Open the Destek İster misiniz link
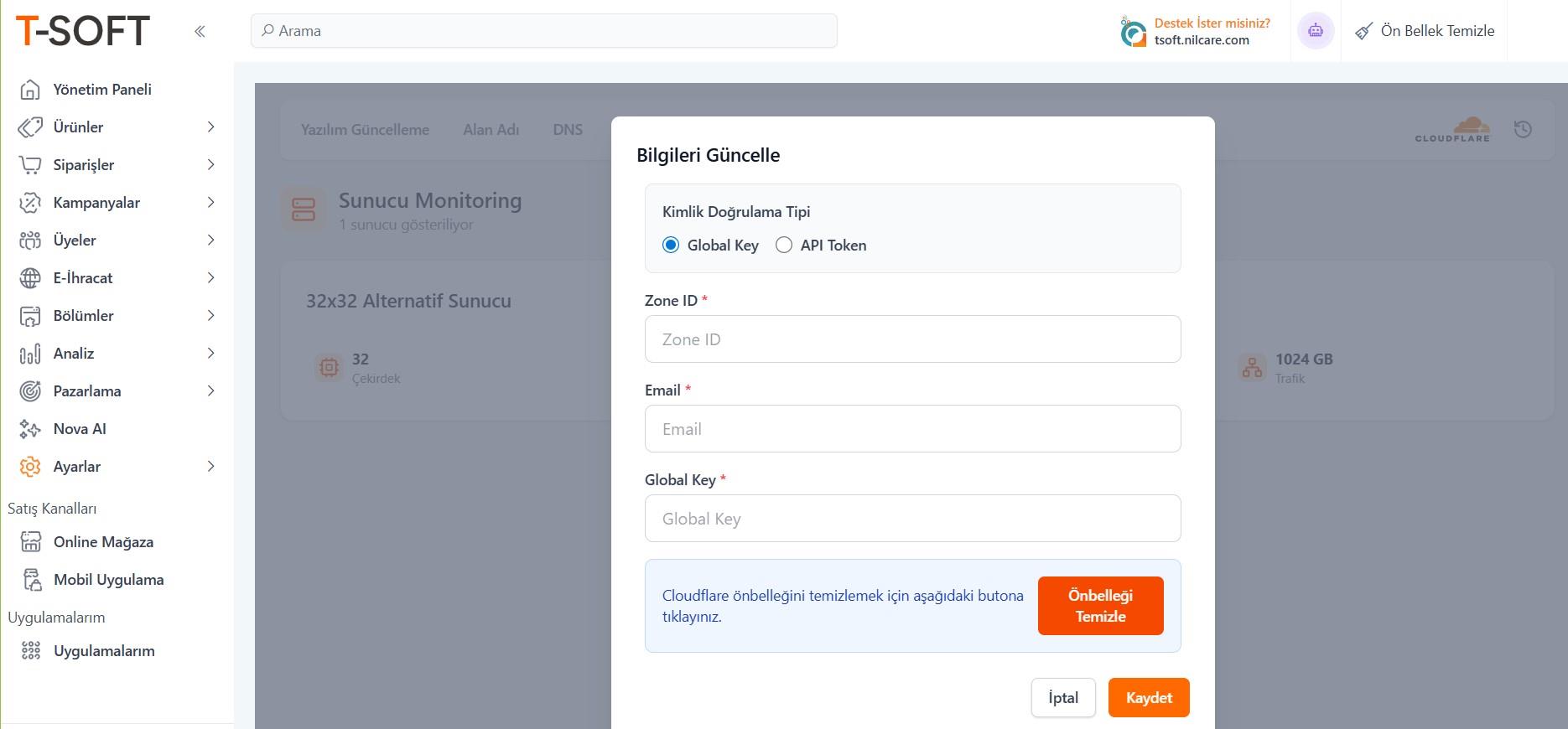The image size is (1568, 729). 1212,23
